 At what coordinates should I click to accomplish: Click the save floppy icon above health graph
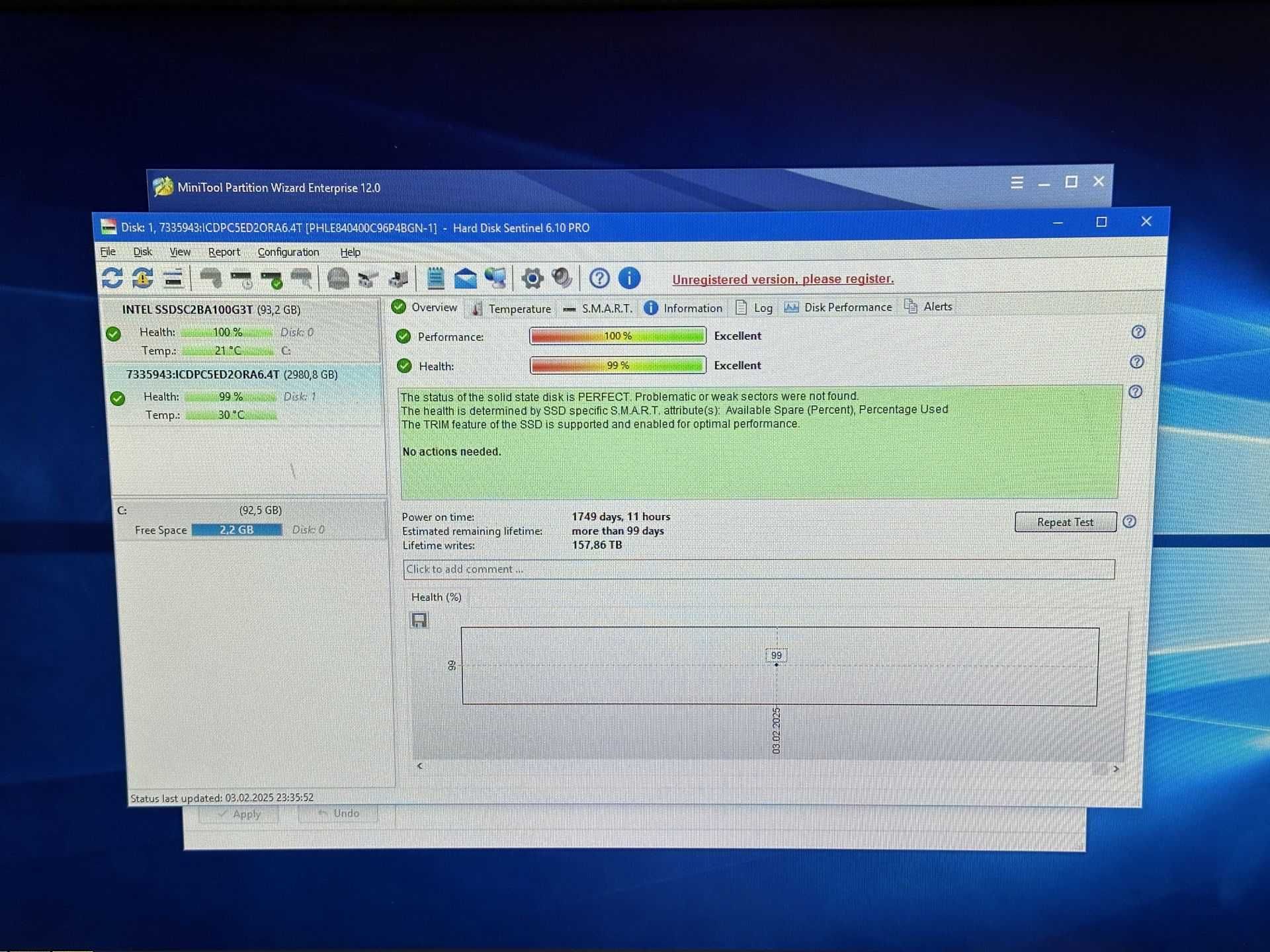click(x=419, y=620)
